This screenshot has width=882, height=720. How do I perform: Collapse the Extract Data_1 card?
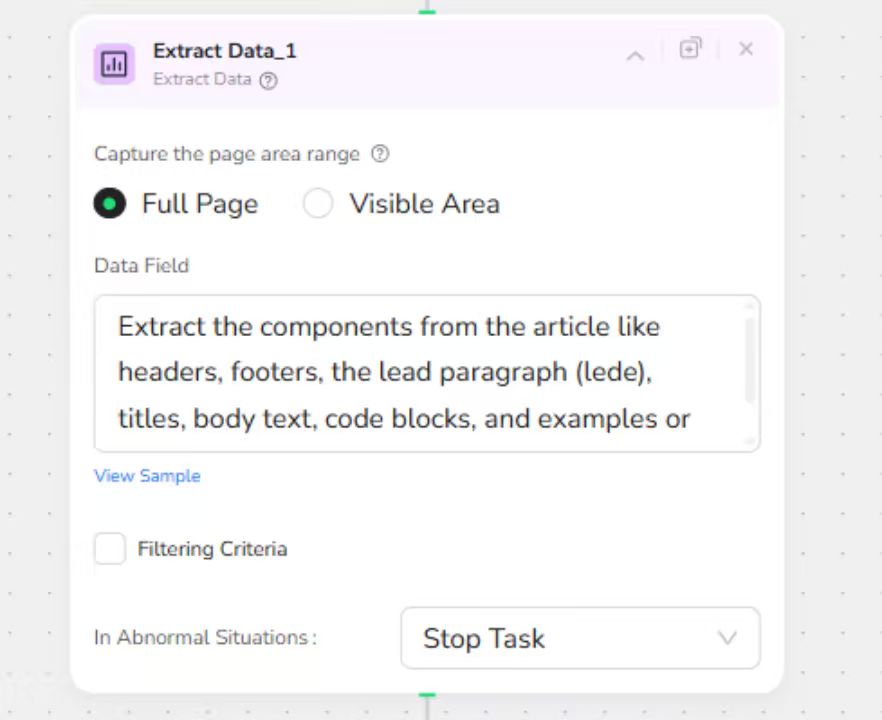click(x=635, y=56)
